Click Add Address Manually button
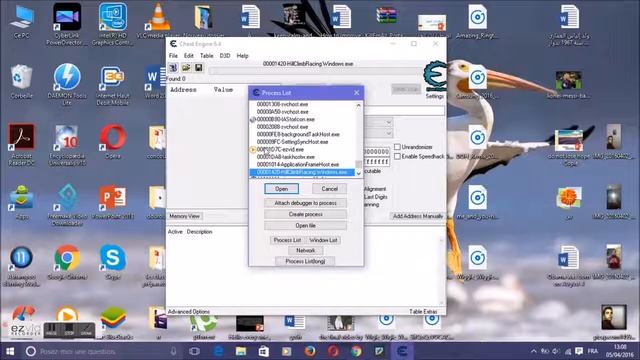Image resolution: width=640 pixels, height=360 pixels. (418, 216)
